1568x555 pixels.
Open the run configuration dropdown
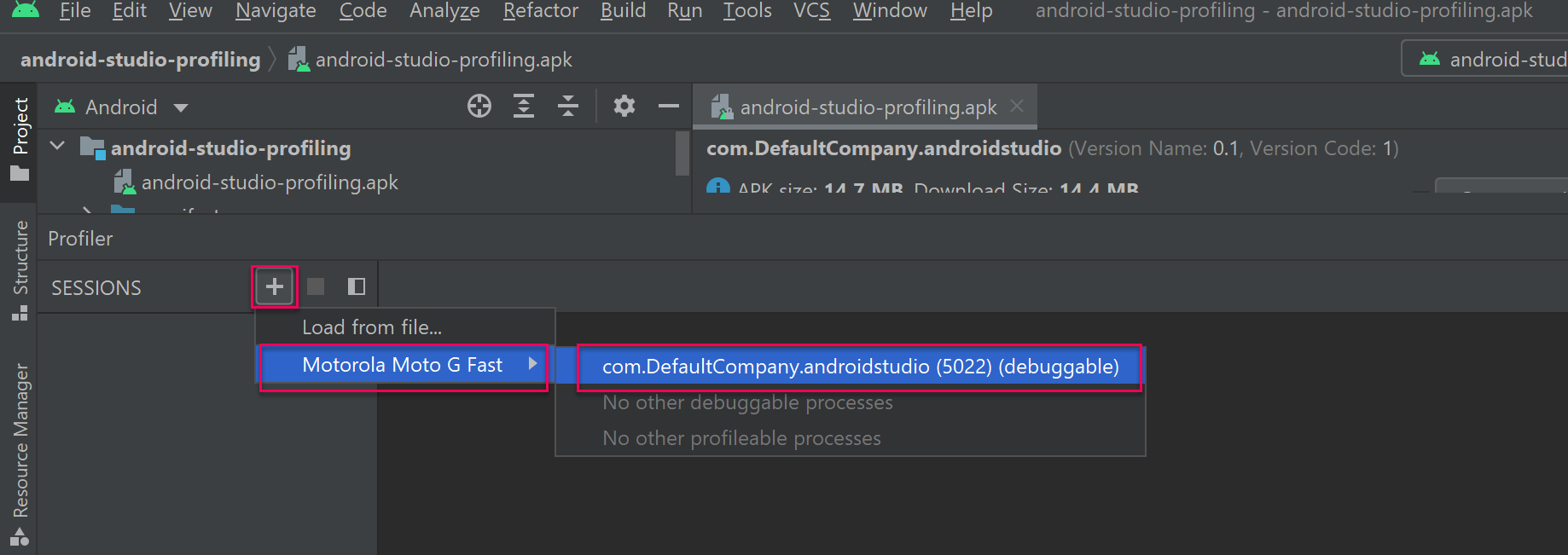pyautogui.click(x=1484, y=59)
